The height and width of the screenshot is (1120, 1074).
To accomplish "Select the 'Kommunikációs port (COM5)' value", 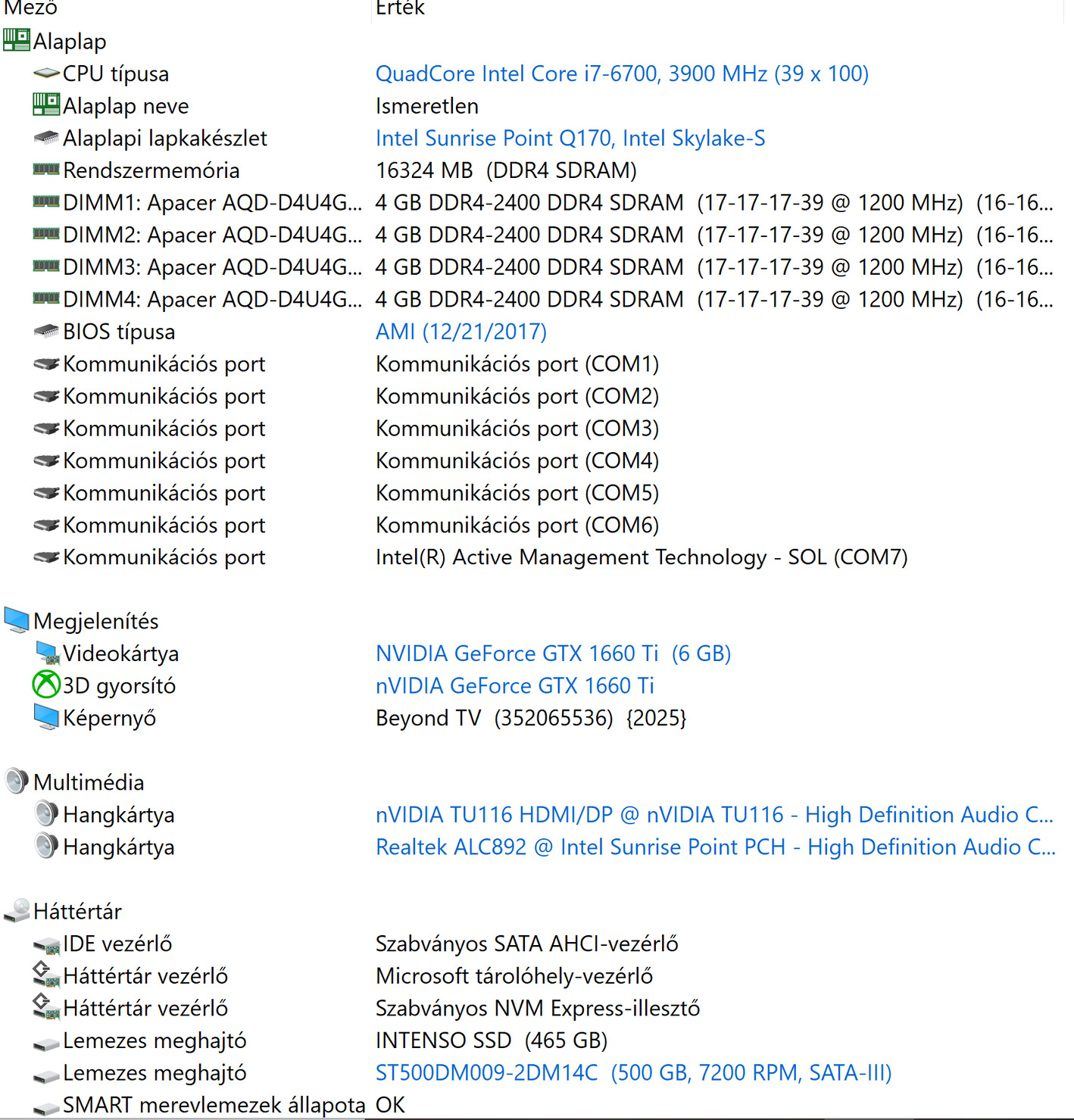I will (x=517, y=492).
